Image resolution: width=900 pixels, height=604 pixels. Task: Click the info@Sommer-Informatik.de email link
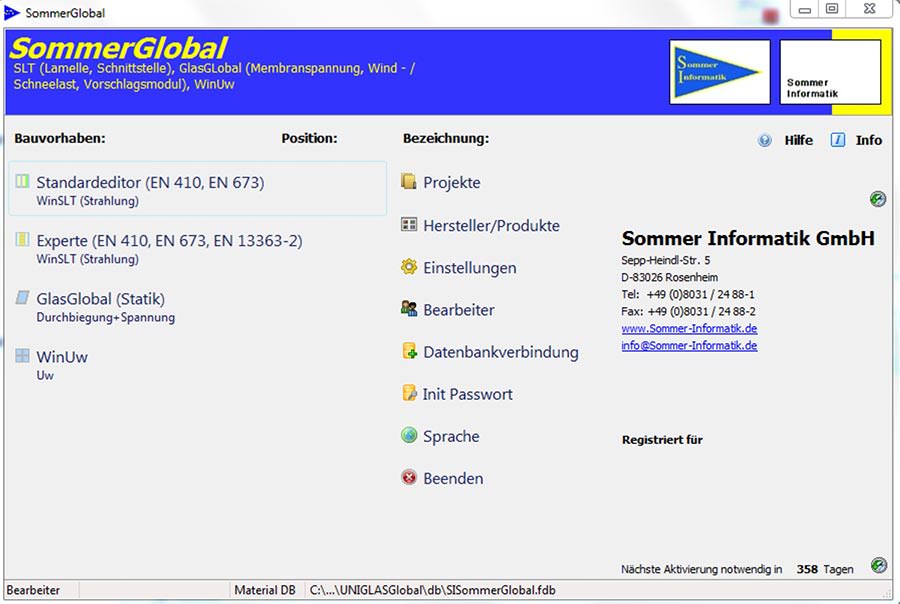pyautogui.click(x=689, y=346)
